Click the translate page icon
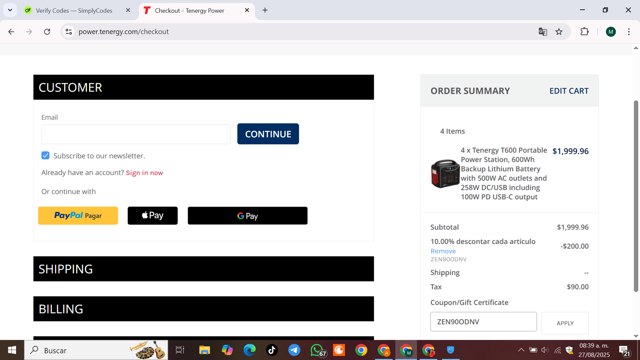This screenshot has height=360, width=640. 542,31
